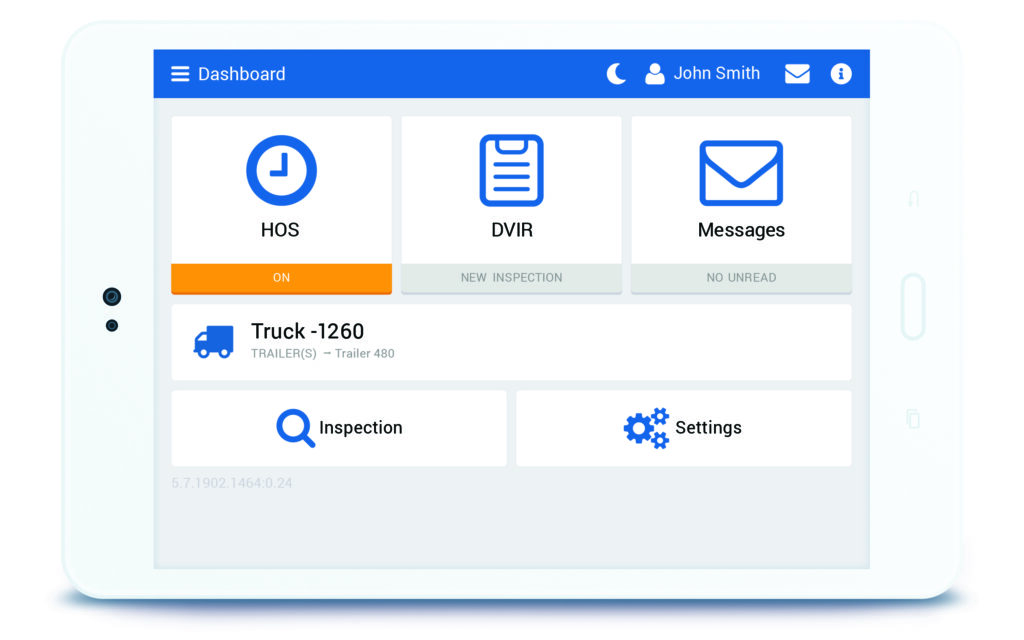
Task: Open John Smith driver name
Action: pyautogui.click(x=716, y=73)
